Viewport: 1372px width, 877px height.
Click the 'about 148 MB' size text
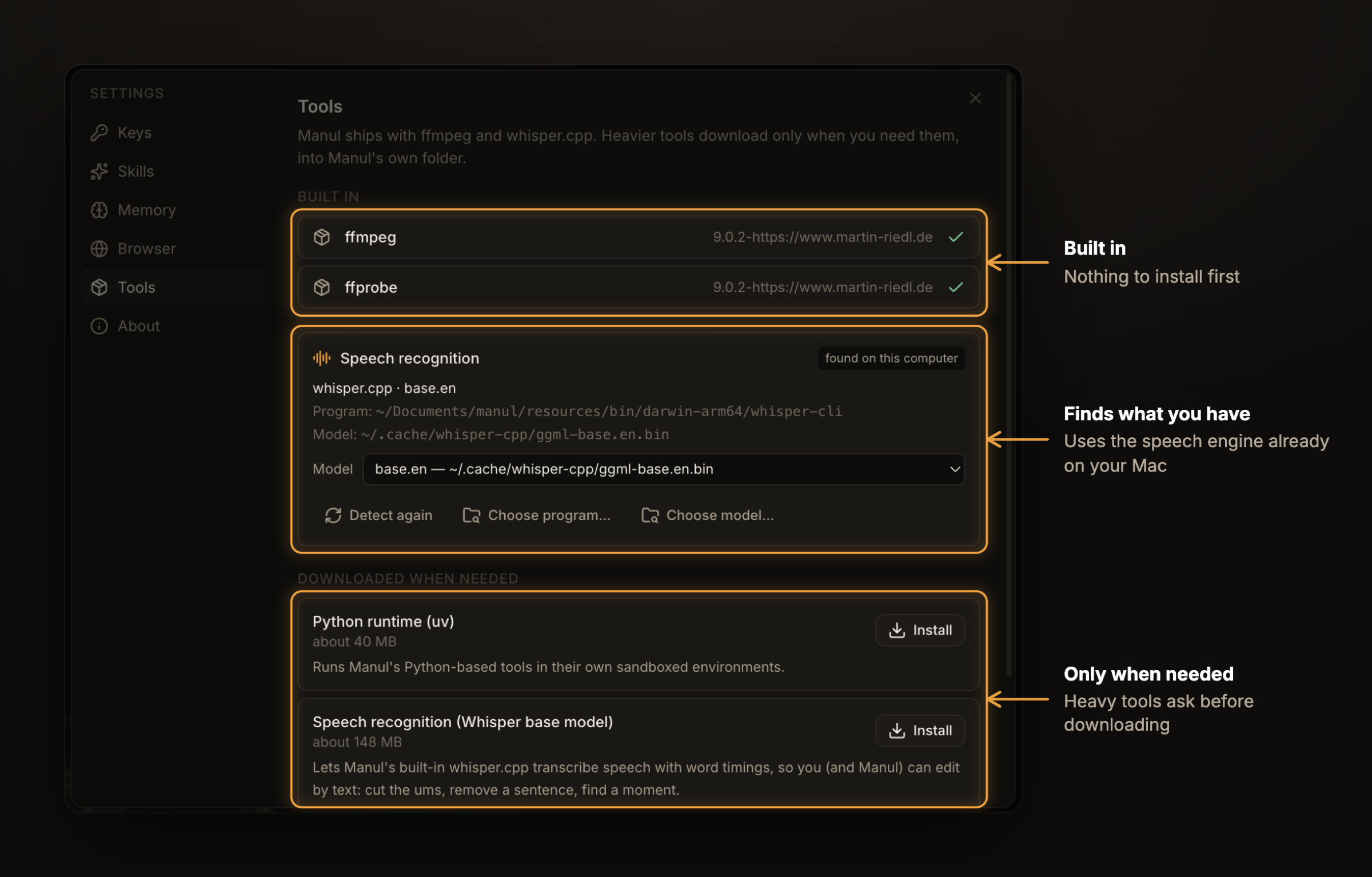357,742
